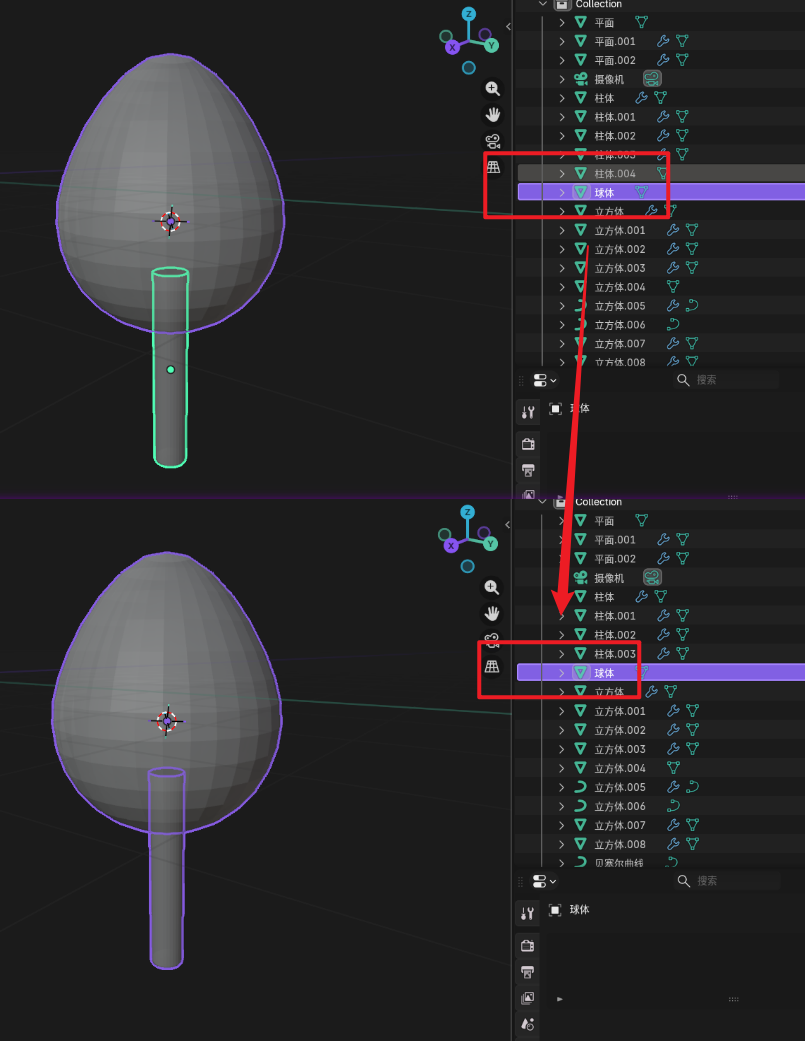Click the mesh data icon beside 柱体.004
Viewport: 805px width, 1041px height.
(660, 174)
